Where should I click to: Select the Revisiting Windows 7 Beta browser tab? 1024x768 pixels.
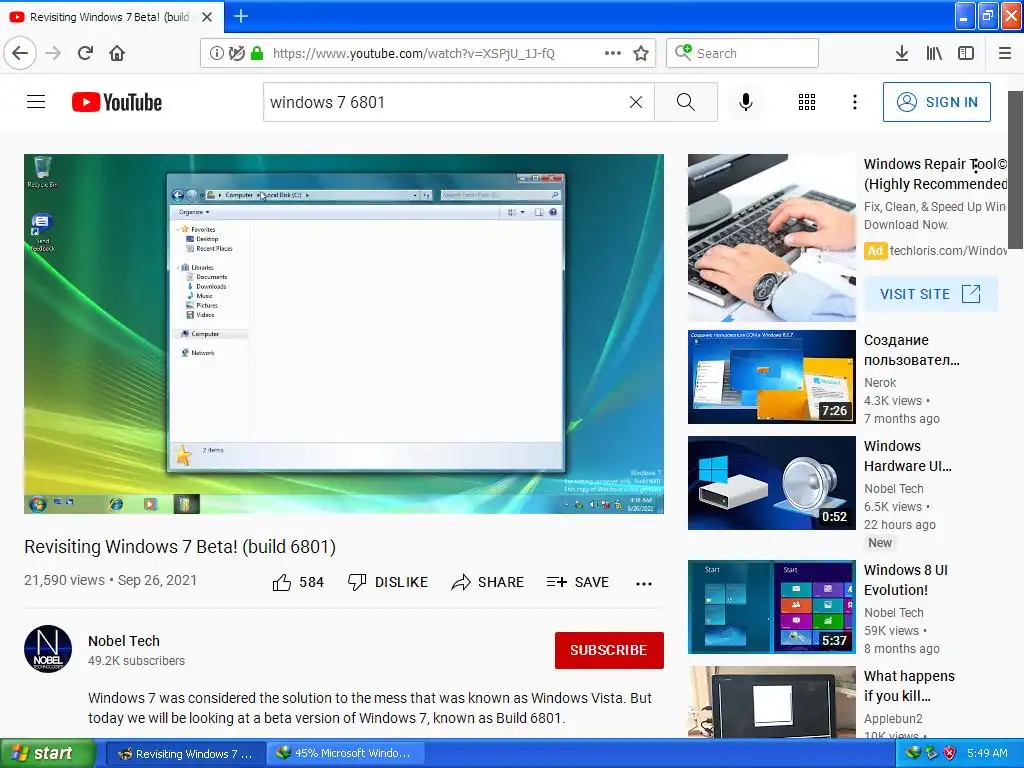tap(112, 17)
